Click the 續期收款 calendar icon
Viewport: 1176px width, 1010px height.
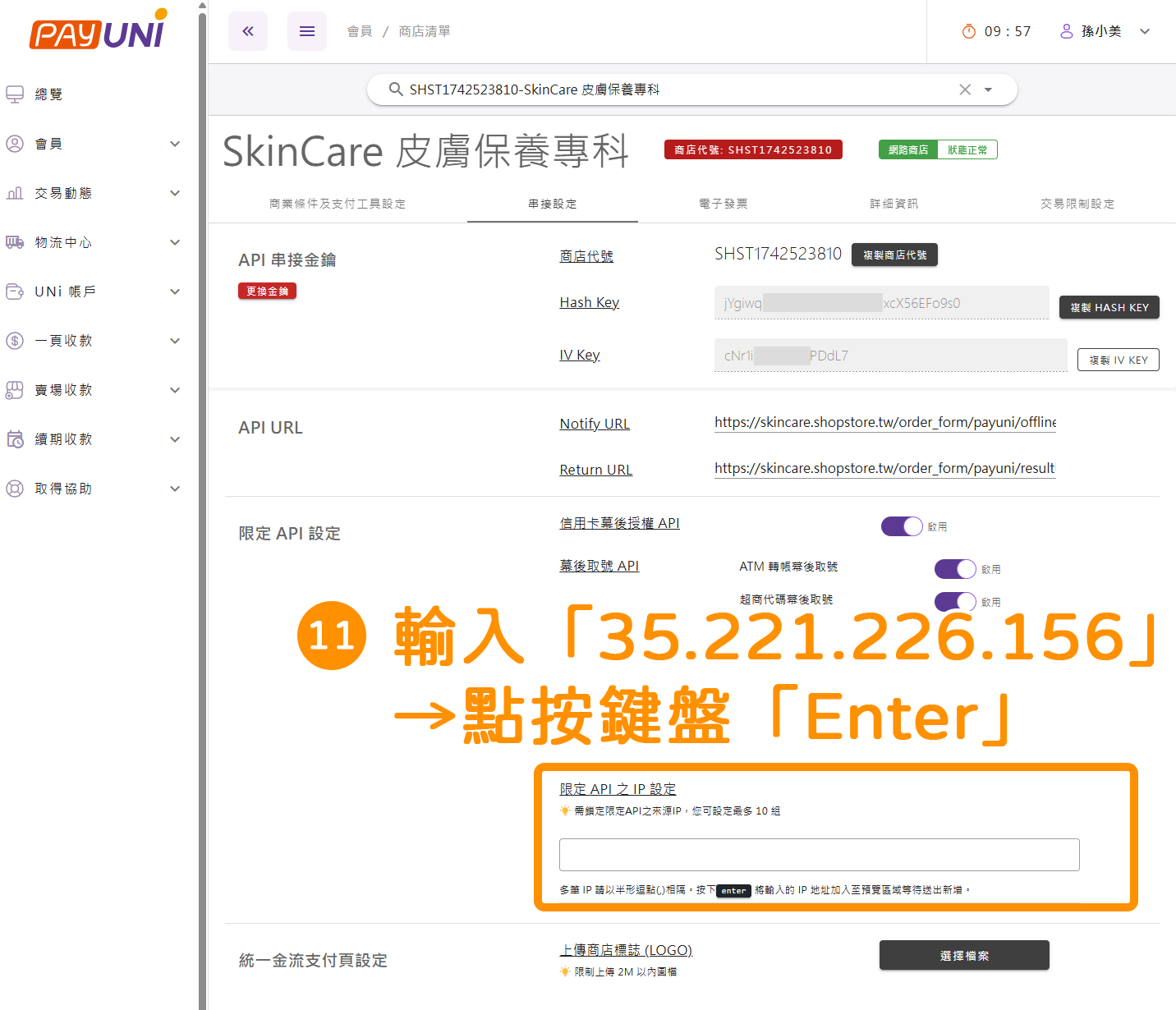(15, 439)
